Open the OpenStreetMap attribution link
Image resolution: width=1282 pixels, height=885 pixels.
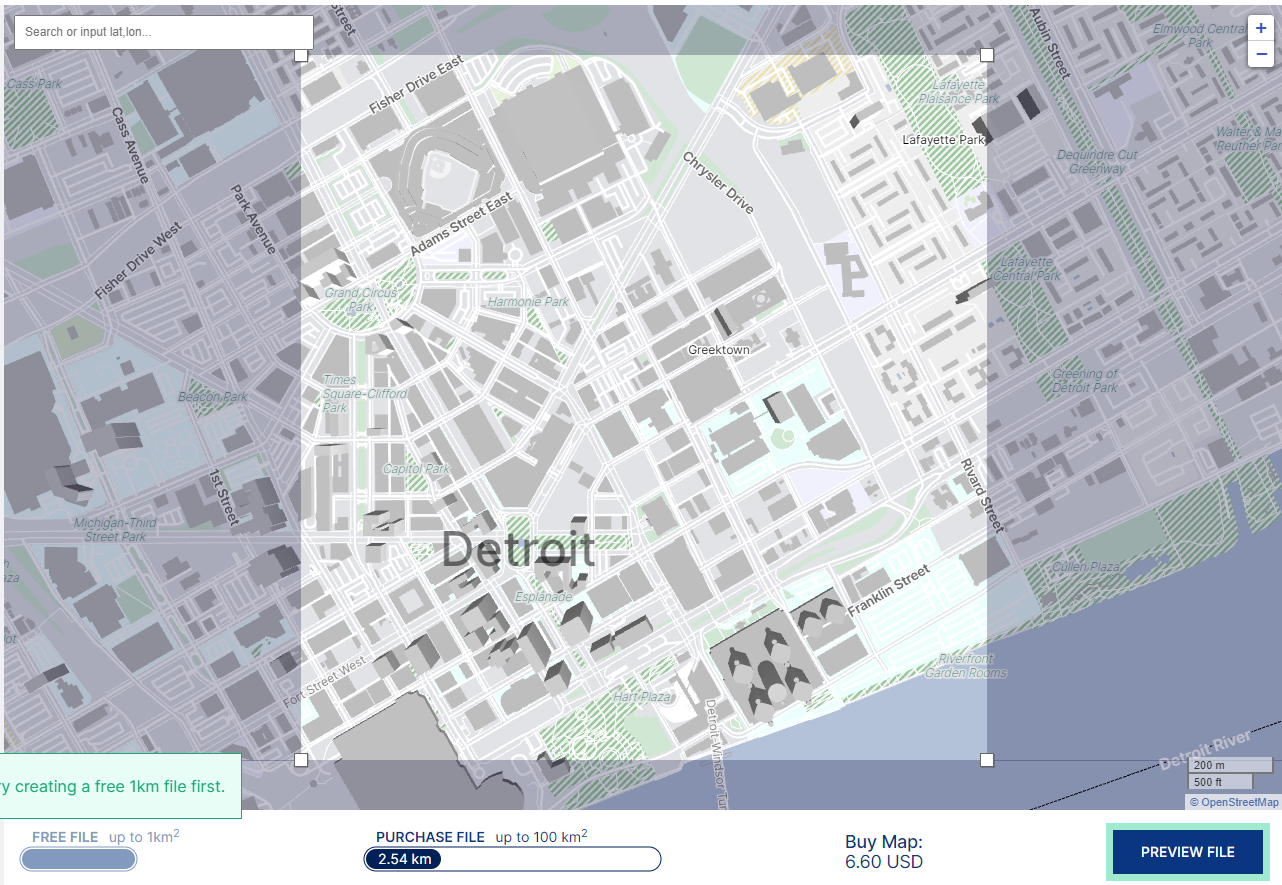[1235, 801]
